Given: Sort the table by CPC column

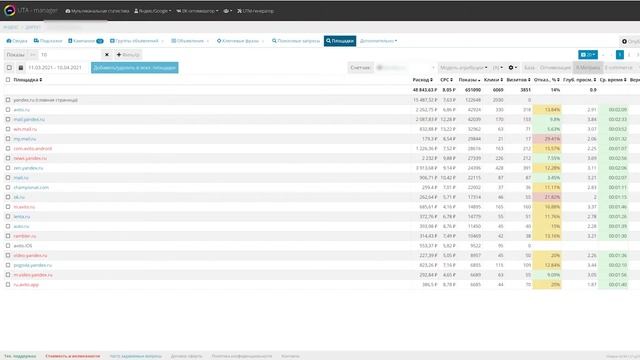Looking at the screenshot, I should (x=446, y=80).
